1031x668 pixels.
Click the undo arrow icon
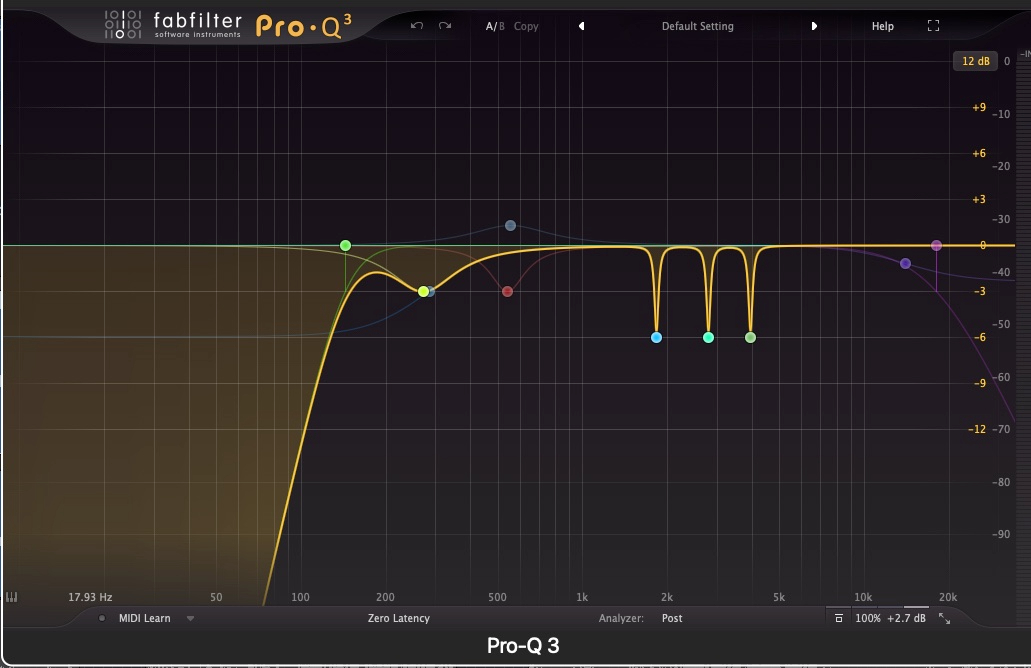pyautogui.click(x=417, y=26)
